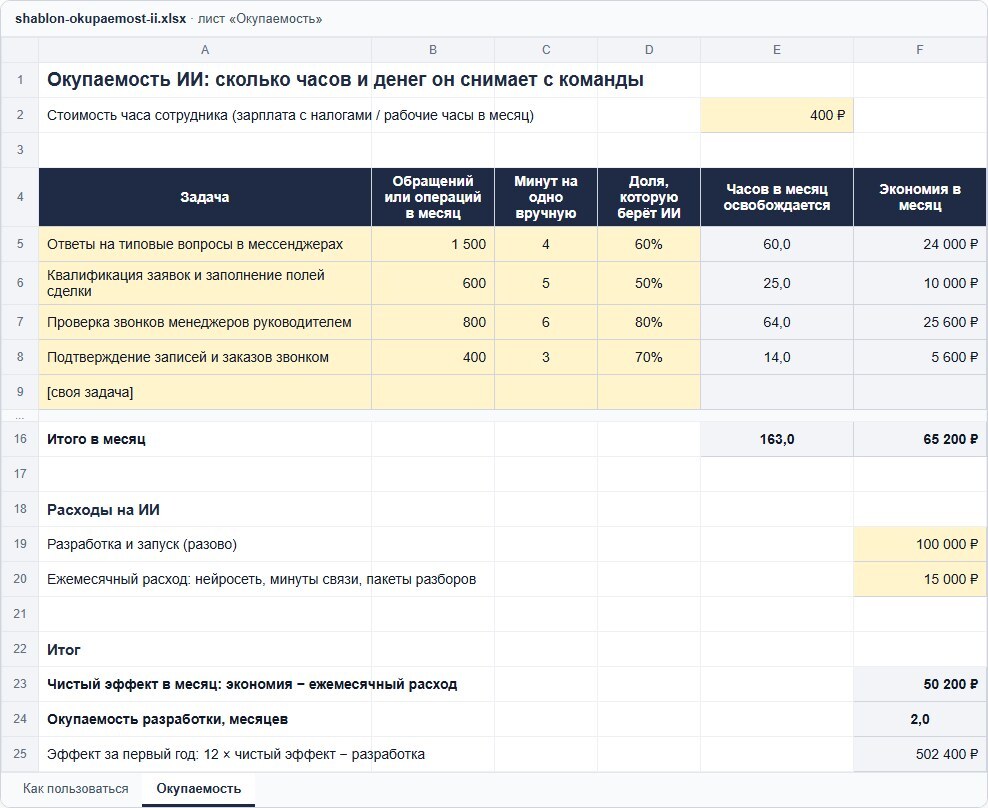Select the total savings 65 200 ₽ cell

[920, 439]
